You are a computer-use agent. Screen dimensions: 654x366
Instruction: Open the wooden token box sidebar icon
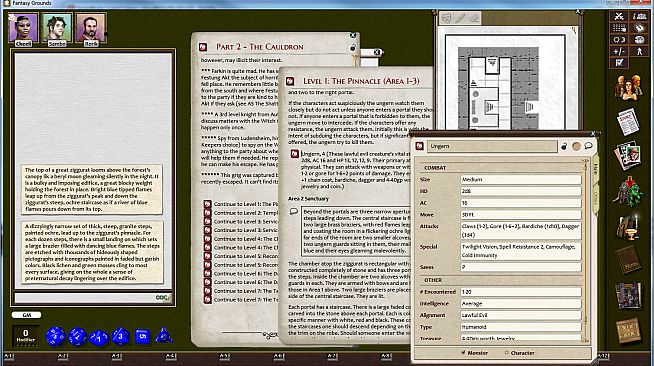click(x=628, y=331)
